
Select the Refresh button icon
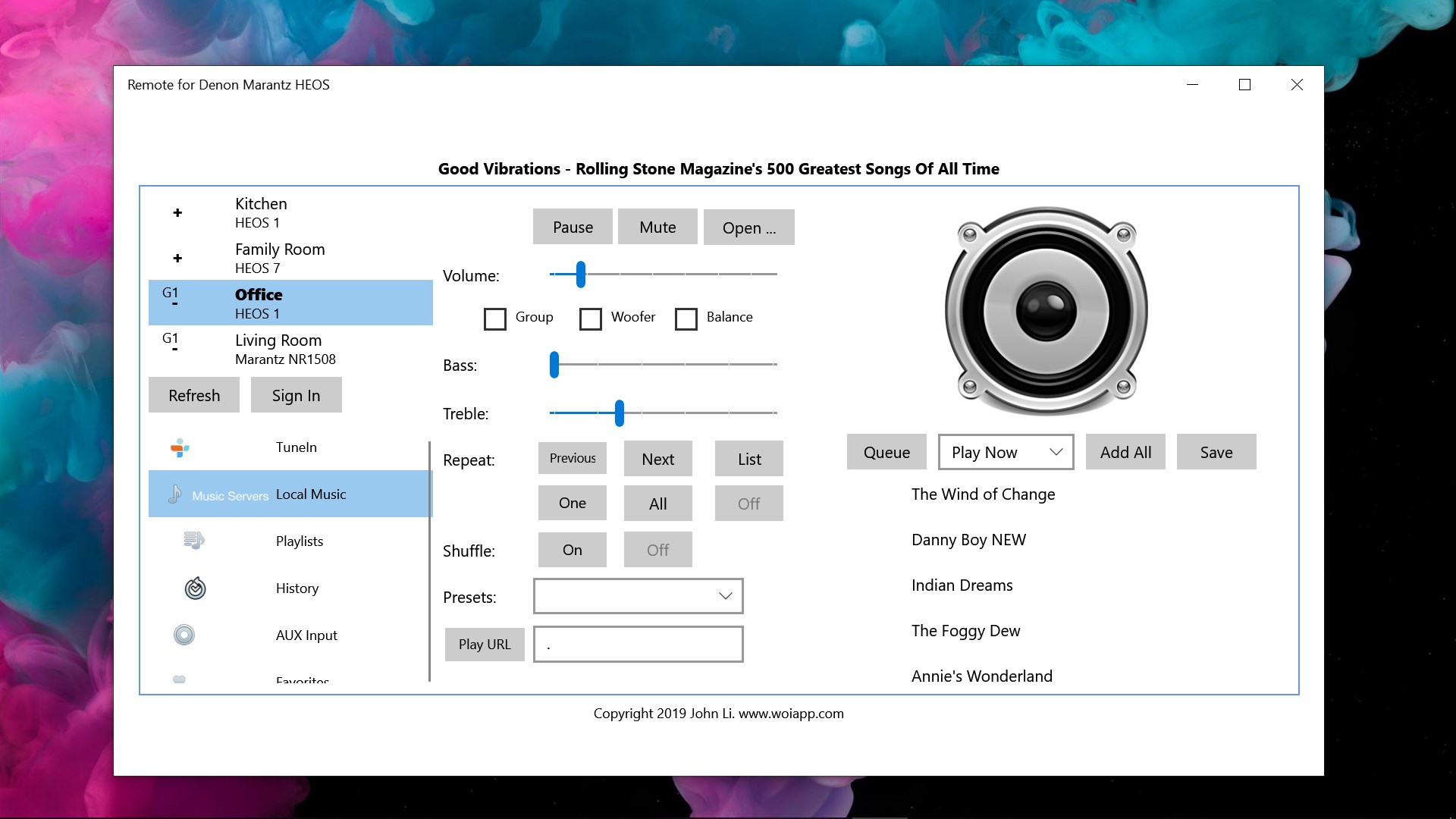pyautogui.click(x=194, y=395)
